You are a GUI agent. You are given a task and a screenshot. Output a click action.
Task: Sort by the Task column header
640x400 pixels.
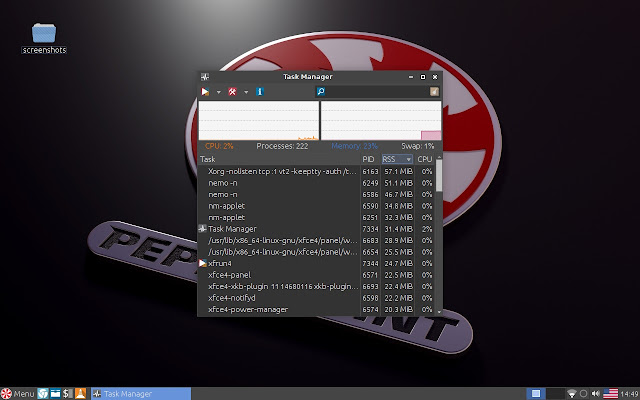tap(280, 159)
